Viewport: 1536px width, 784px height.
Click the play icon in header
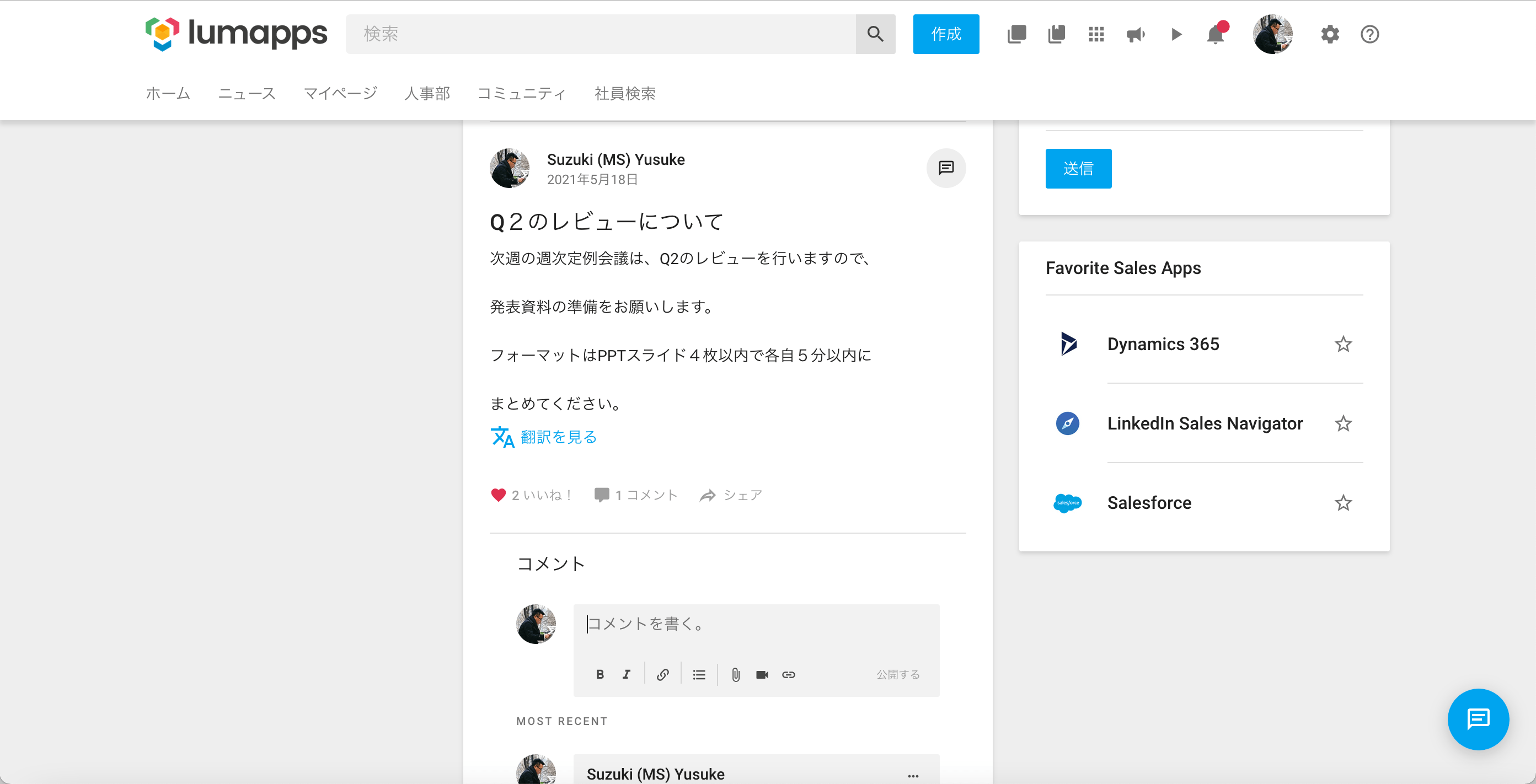tap(1176, 35)
